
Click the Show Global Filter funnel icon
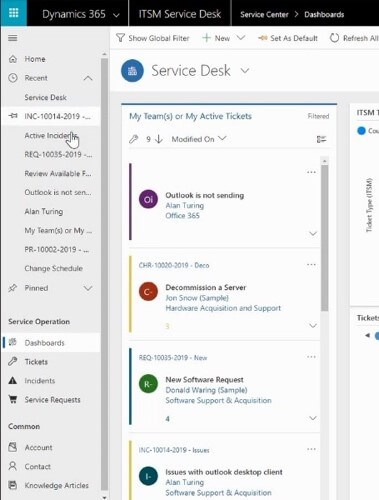click(120, 38)
